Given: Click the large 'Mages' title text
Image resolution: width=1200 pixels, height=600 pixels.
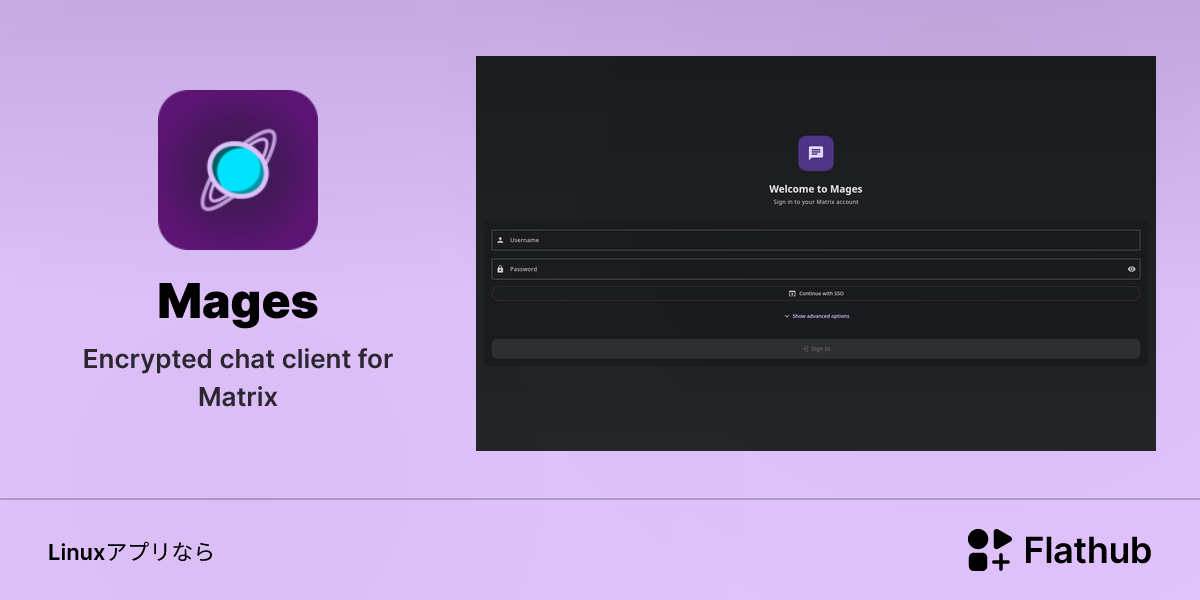Looking at the screenshot, I should 238,301.
